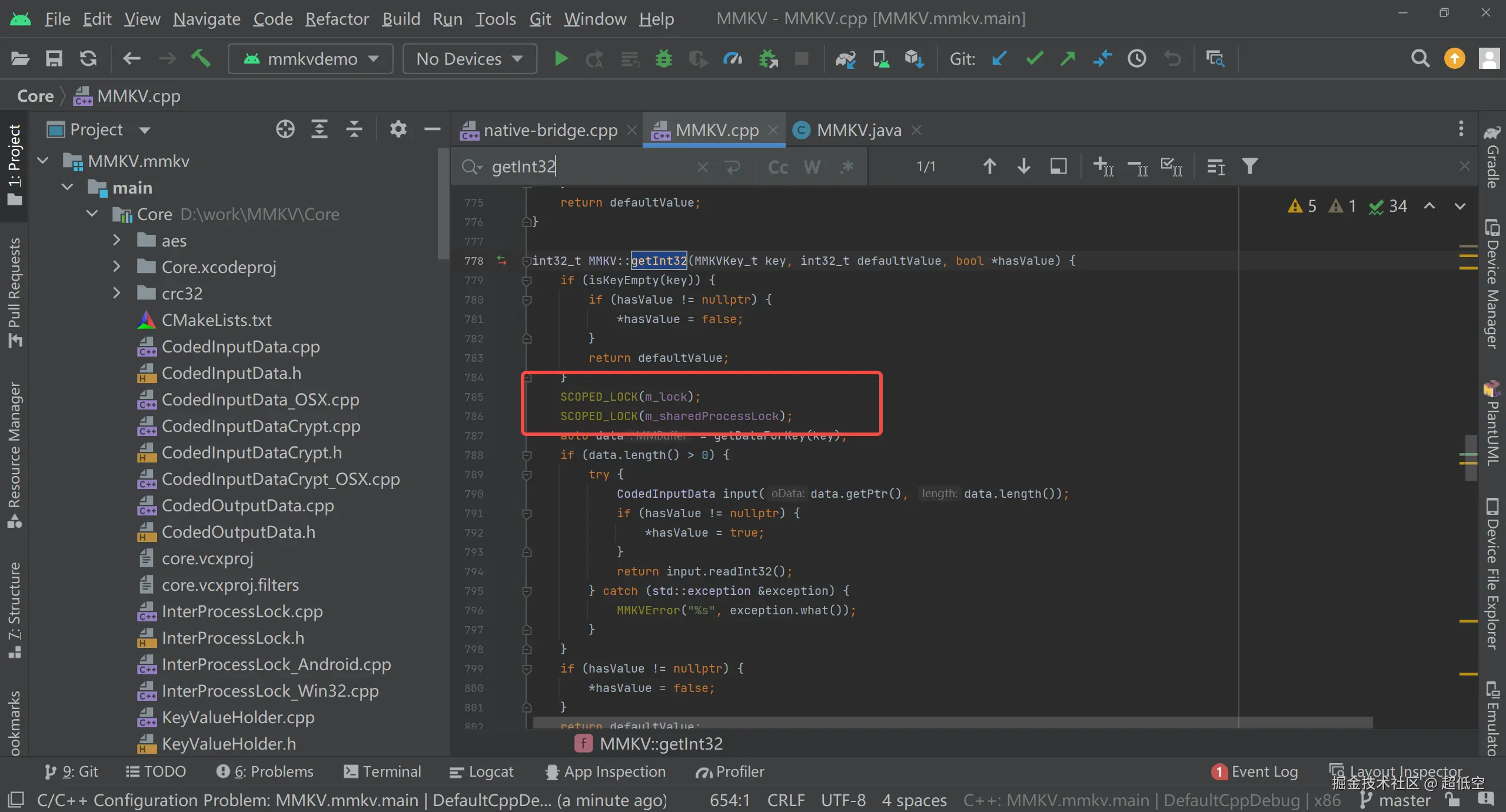Open the Refactor menu

coord(337,19)
